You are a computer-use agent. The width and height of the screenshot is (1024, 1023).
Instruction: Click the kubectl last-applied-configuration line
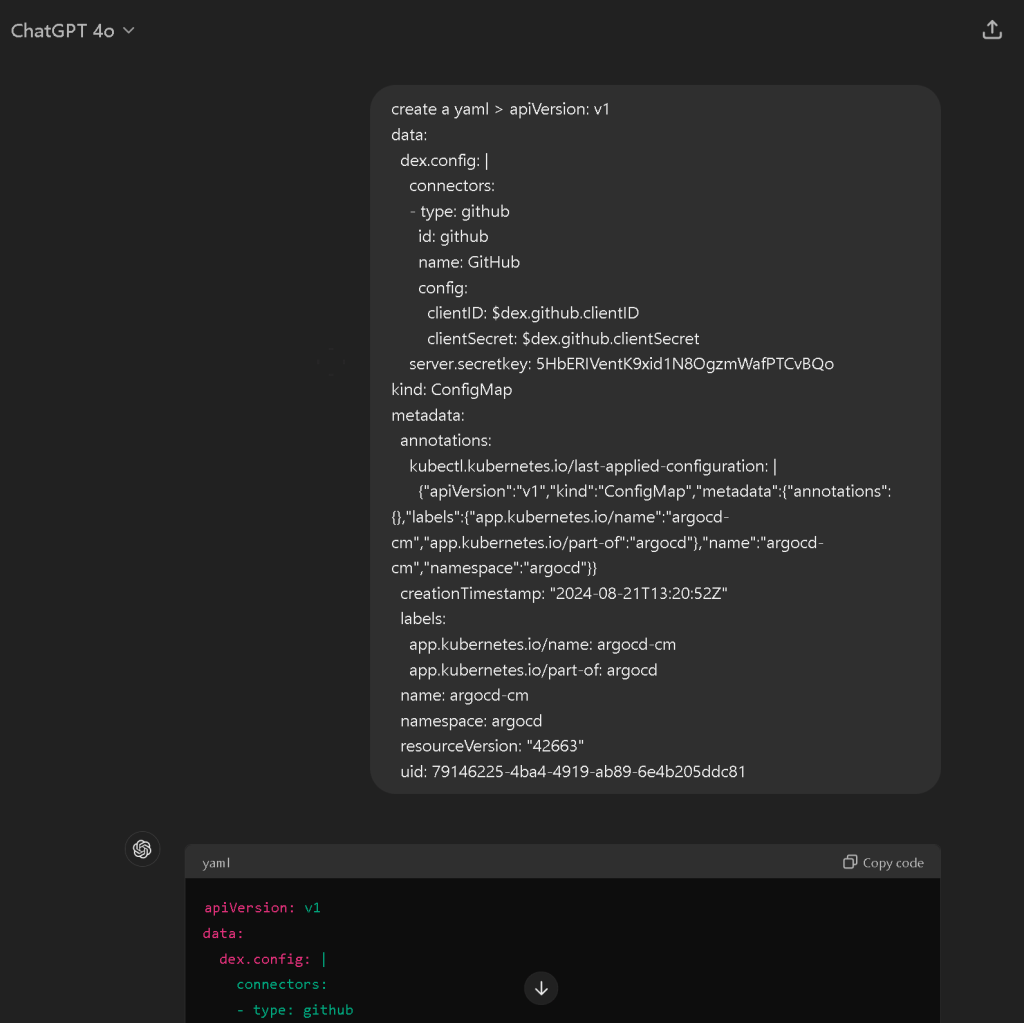[593, 466]
